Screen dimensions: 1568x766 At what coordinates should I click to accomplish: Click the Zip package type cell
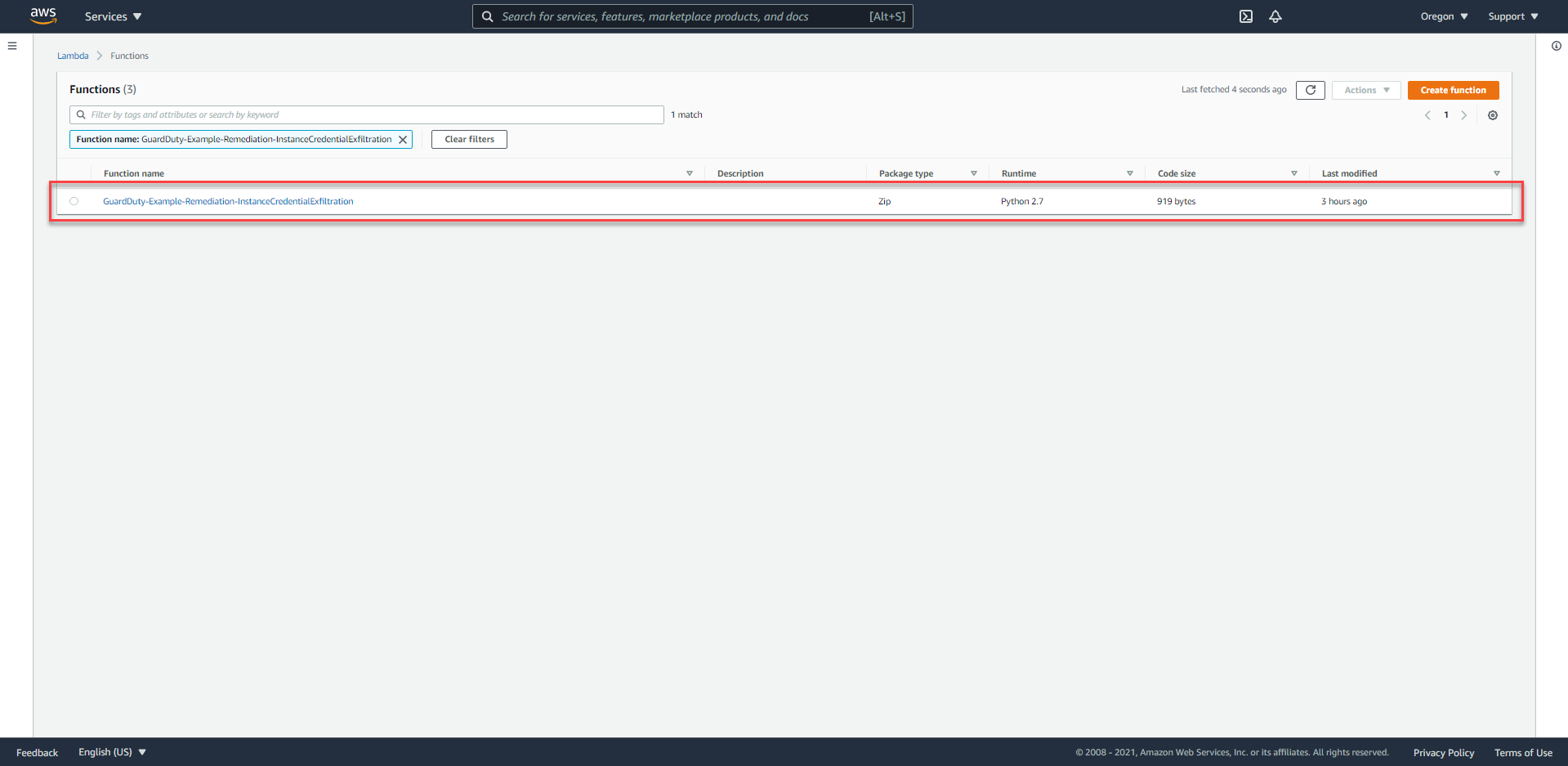pos(885,201)
